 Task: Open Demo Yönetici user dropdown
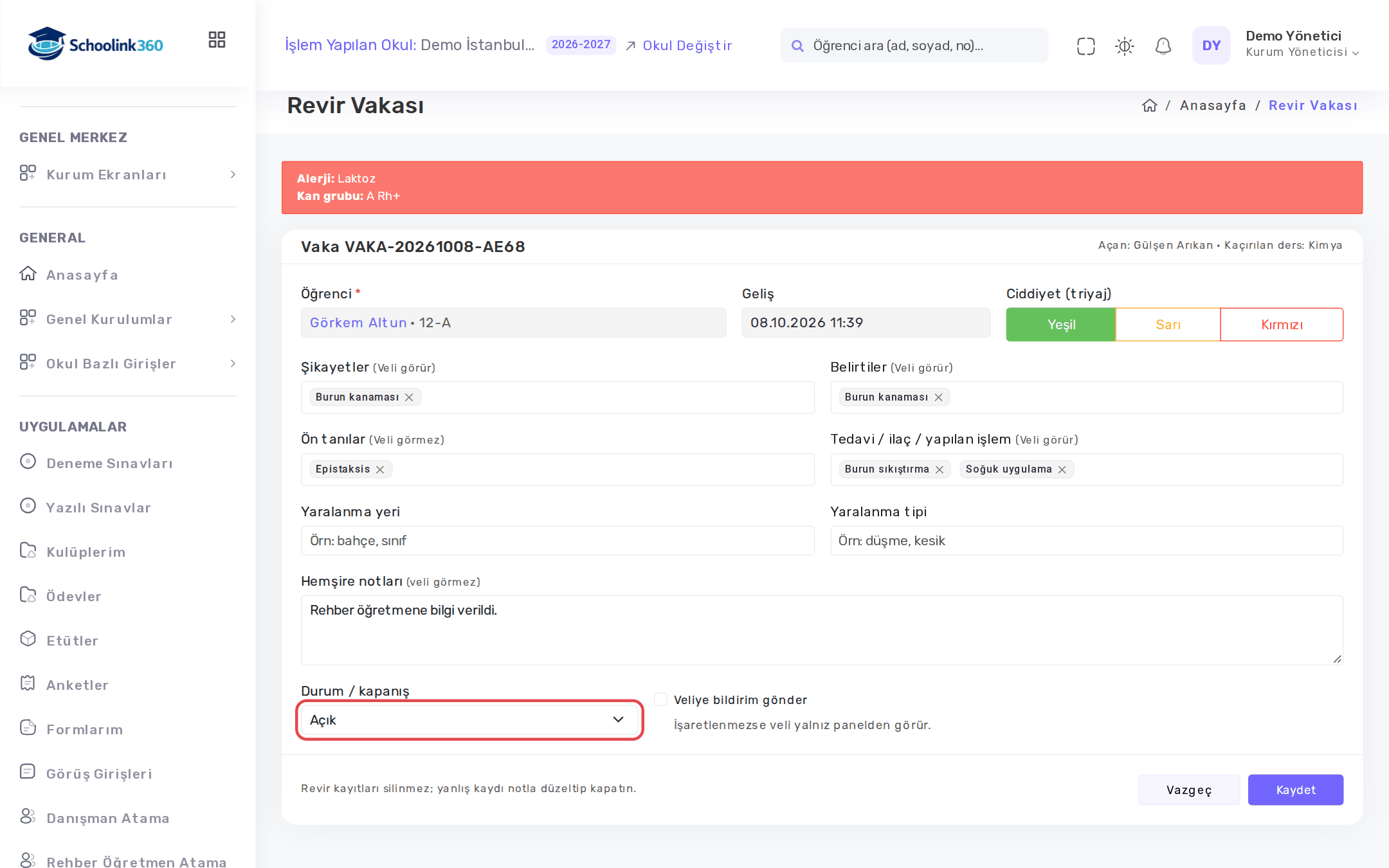[1302, 44]
